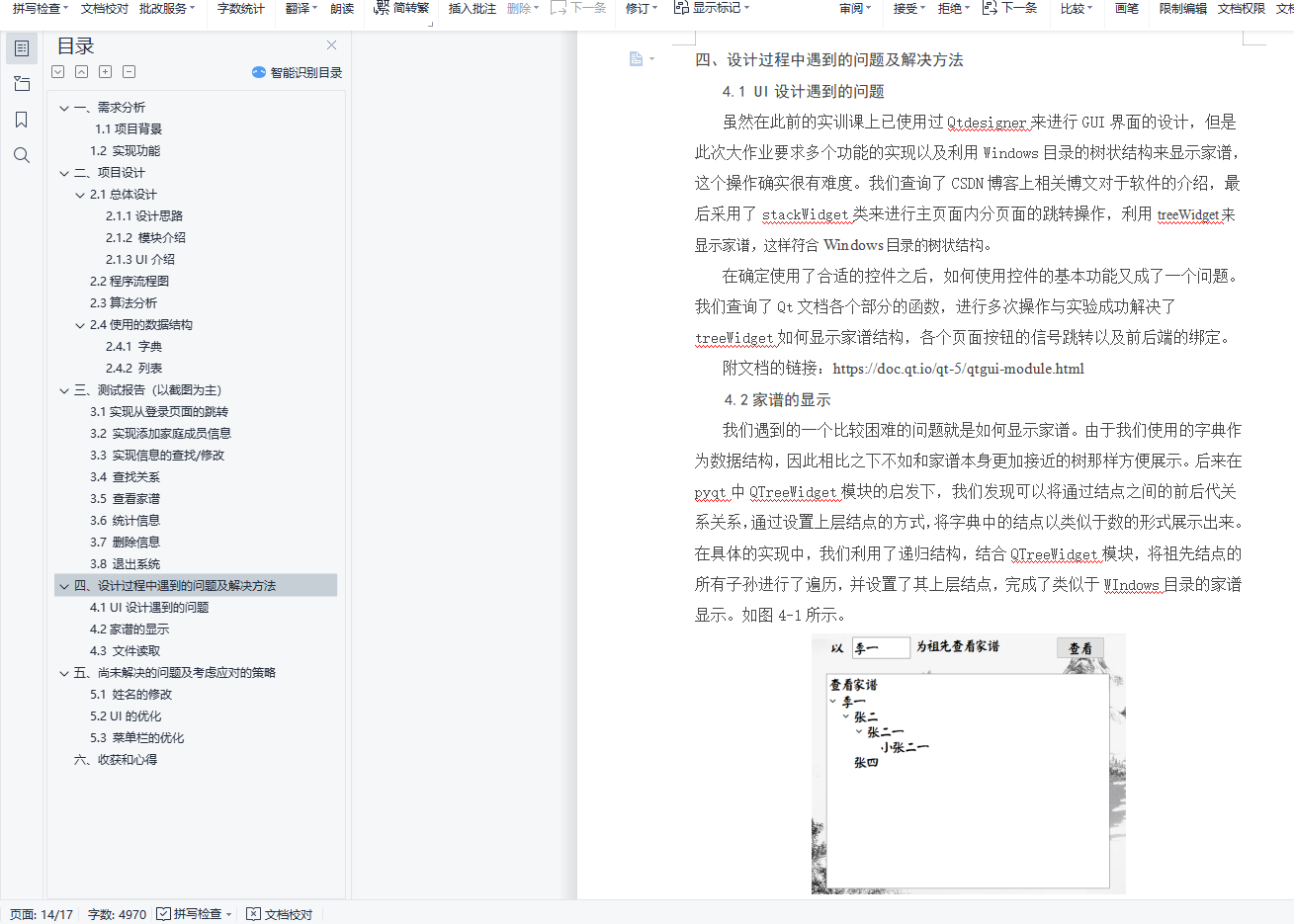The width and height of the screenshot is (1294, 924).
Task: Go to next revision with 下一条 after 拒绝
Action: click(1009, 8)
